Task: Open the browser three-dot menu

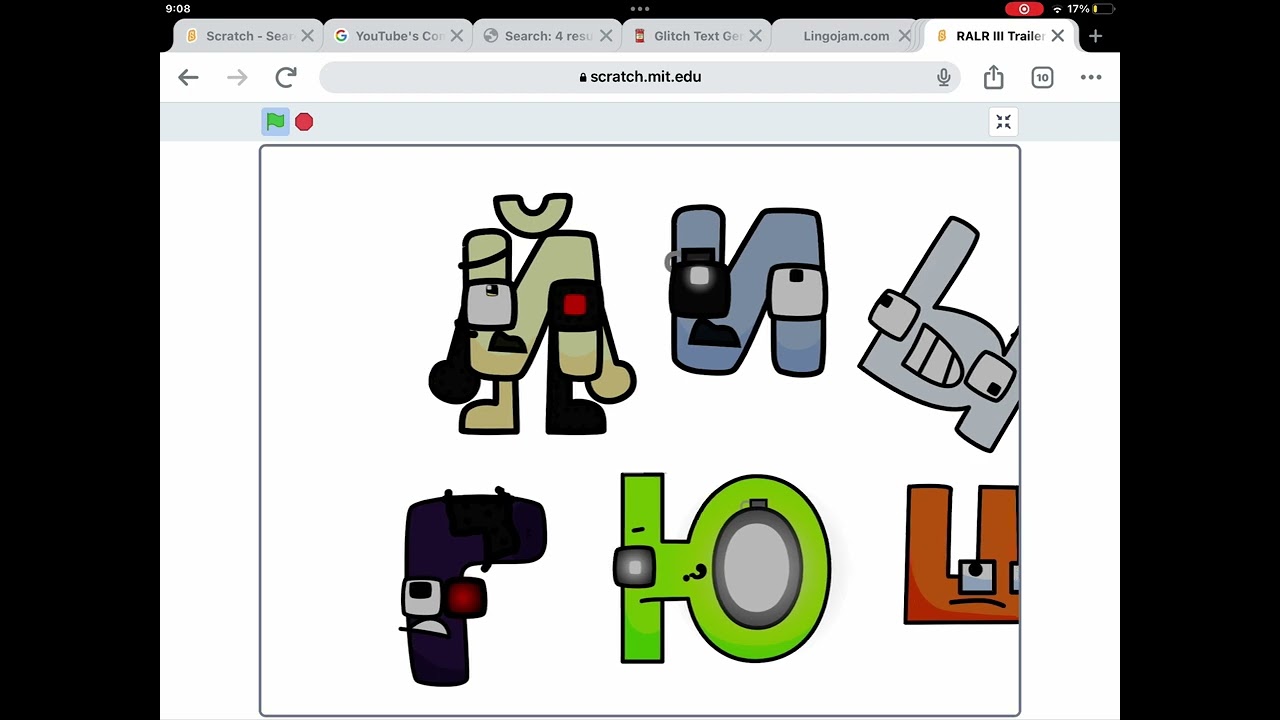Action: (1091, 77)
